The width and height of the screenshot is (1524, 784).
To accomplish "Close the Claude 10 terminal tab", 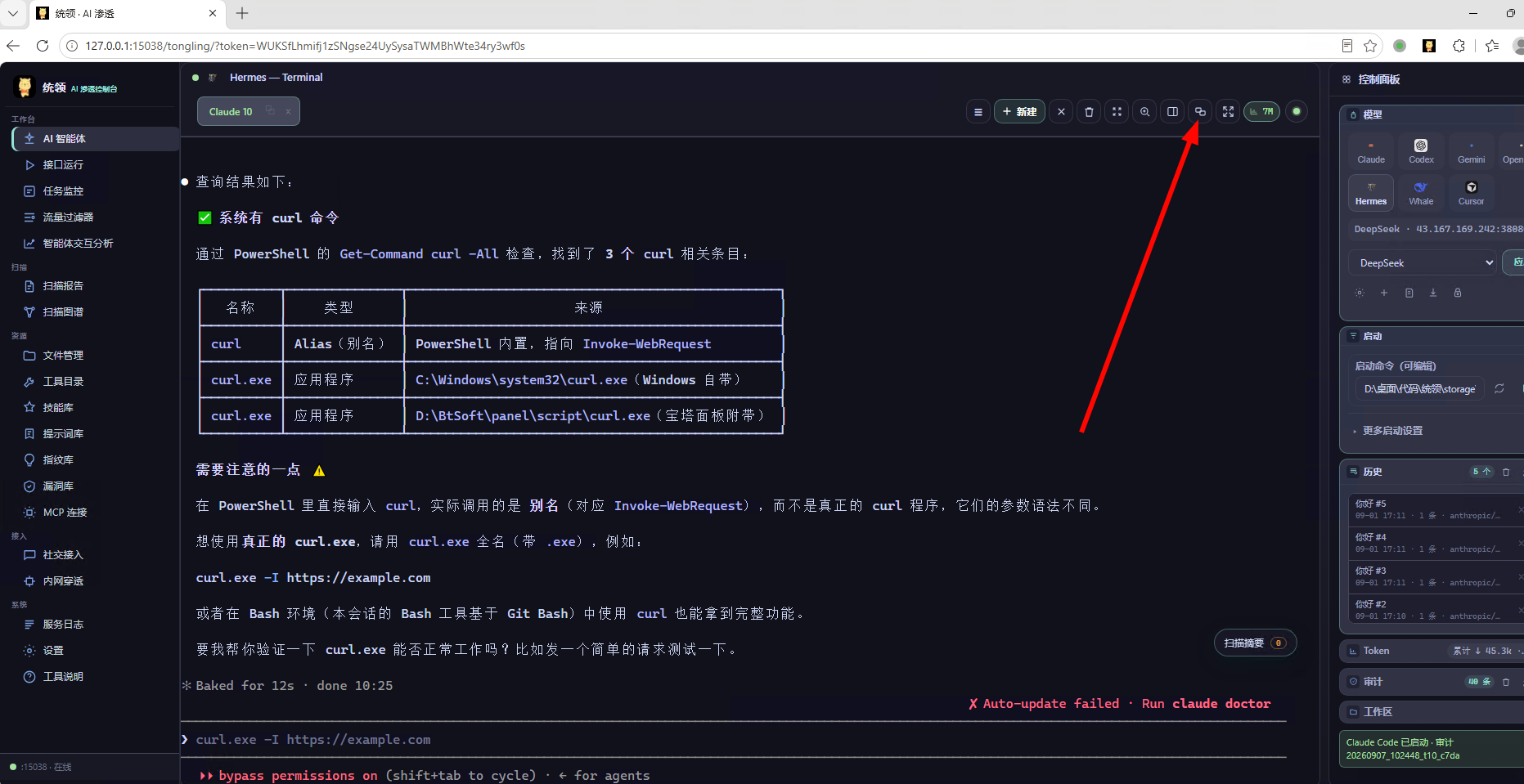I will pyautogui.click(x=288, y=112).
